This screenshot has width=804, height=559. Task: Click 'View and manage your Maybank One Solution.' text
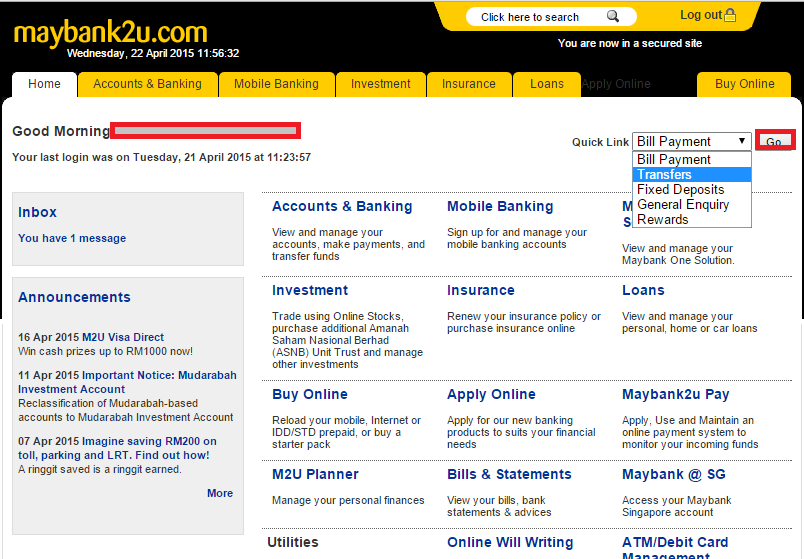point(678,254)
